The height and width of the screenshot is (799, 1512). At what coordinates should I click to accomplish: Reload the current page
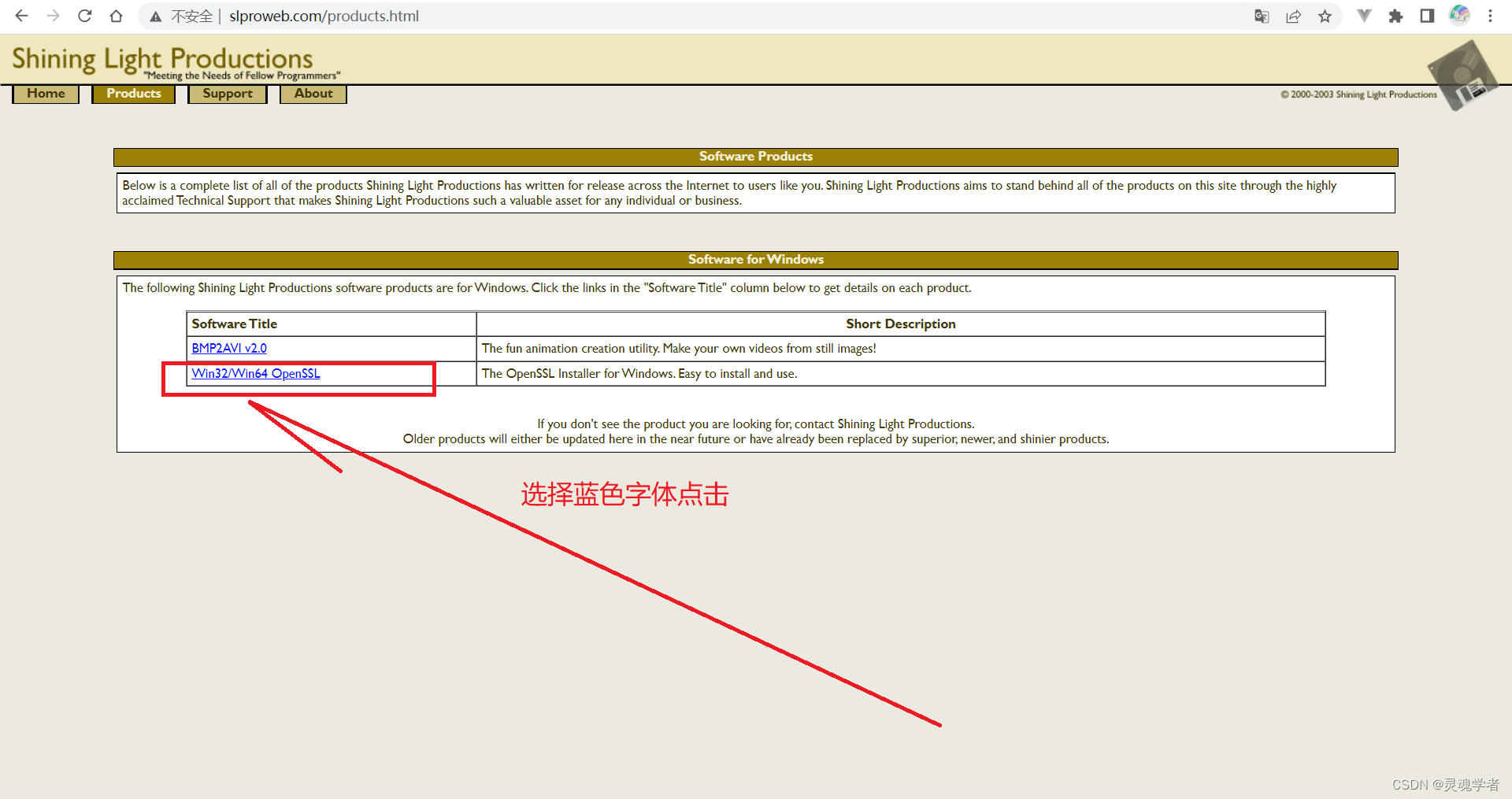pos(84,16)
